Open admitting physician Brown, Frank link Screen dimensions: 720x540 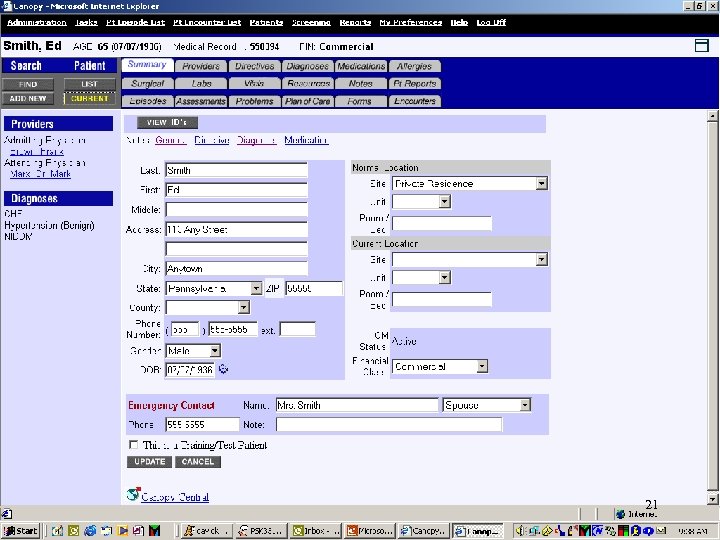(x=37, y=152)
